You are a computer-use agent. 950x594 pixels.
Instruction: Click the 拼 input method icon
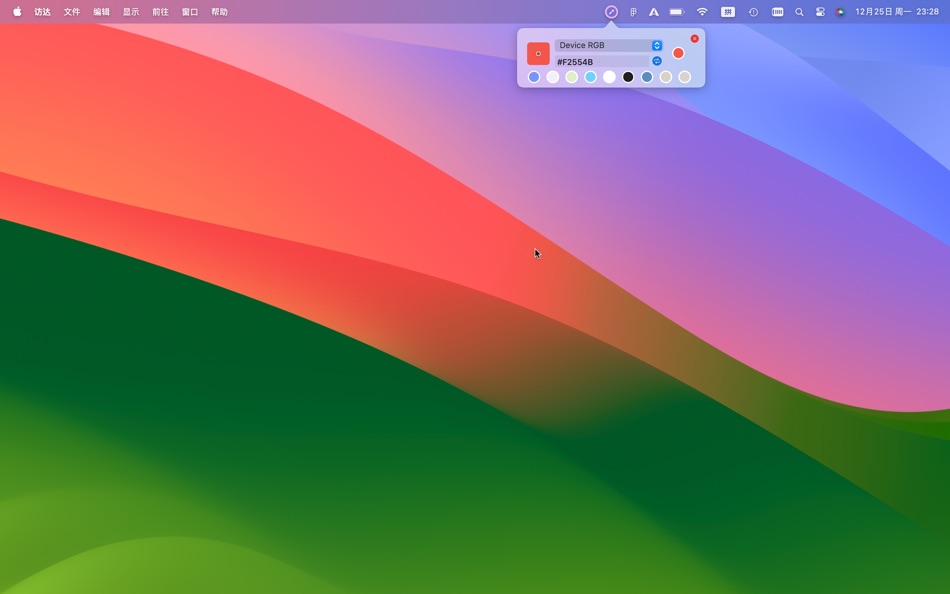[728, 12]
